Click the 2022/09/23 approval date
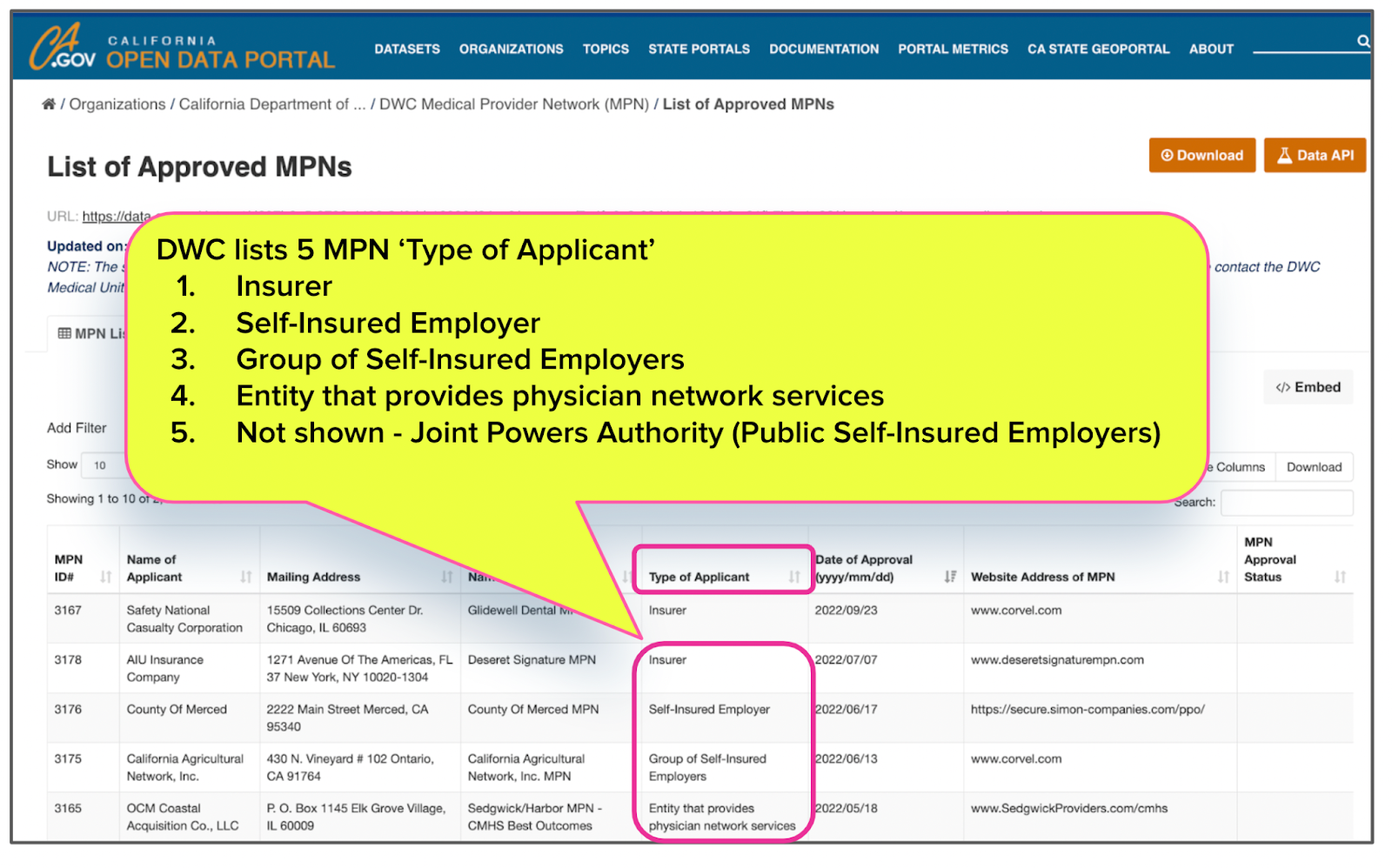Viewport: 1392px width, 868px height. click(x=846, y=611)
